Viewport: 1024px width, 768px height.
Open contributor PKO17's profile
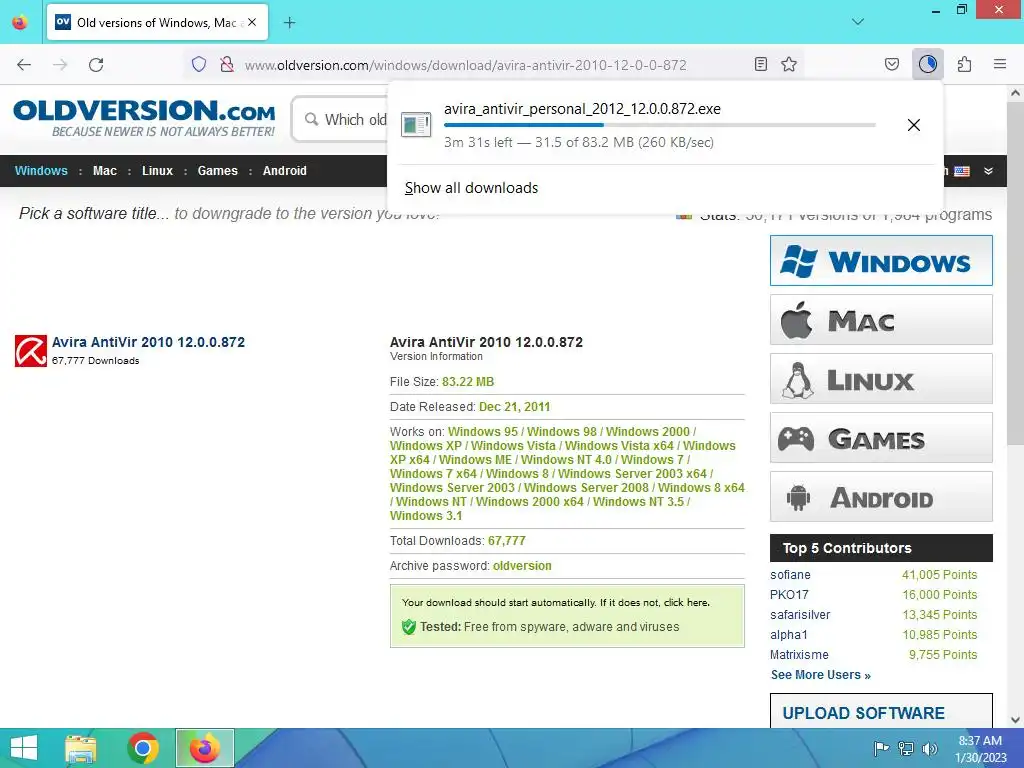(x=789, y=595)
